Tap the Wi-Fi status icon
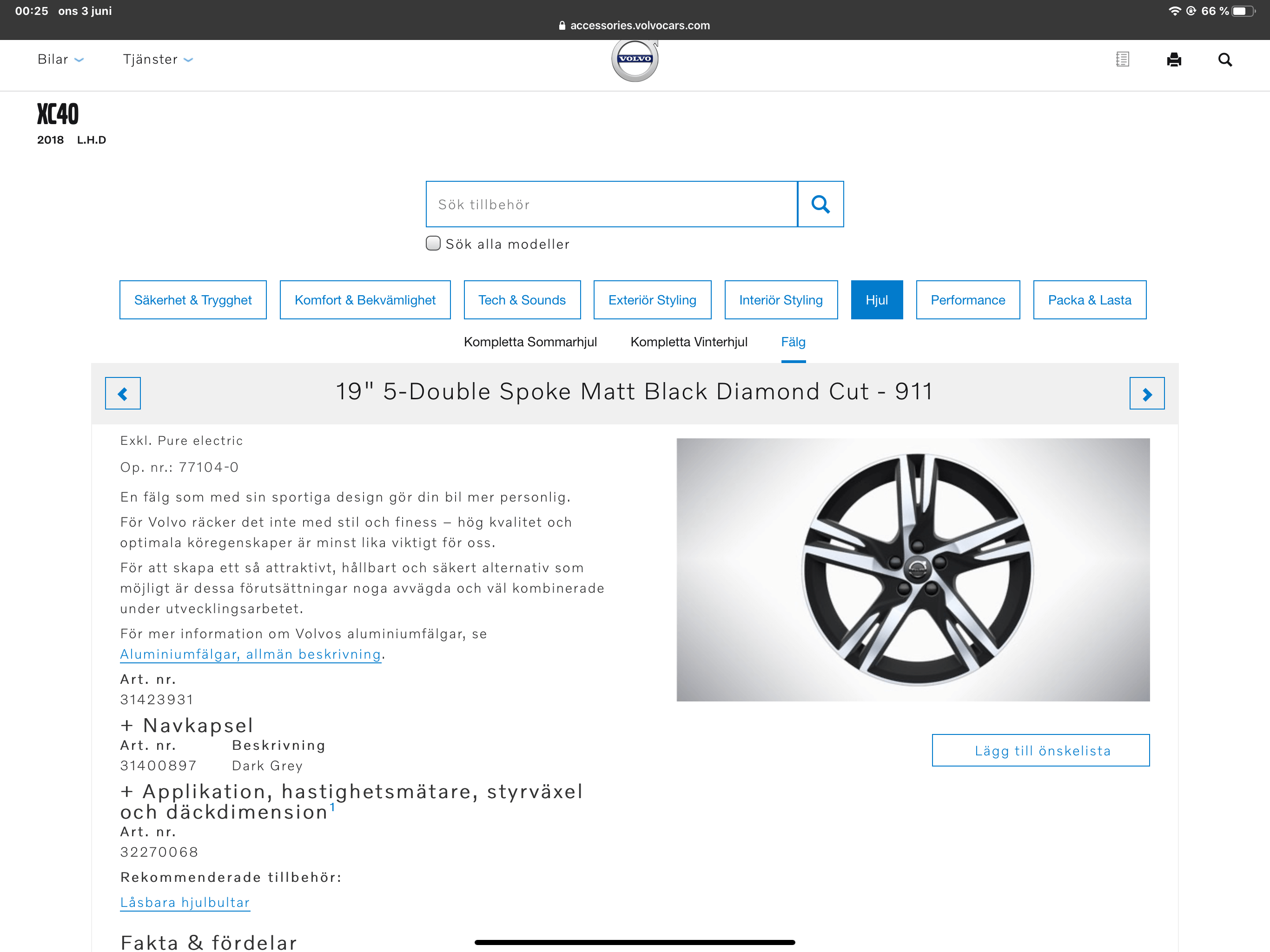This screenshot has height=952, width=1270. 1175,11
